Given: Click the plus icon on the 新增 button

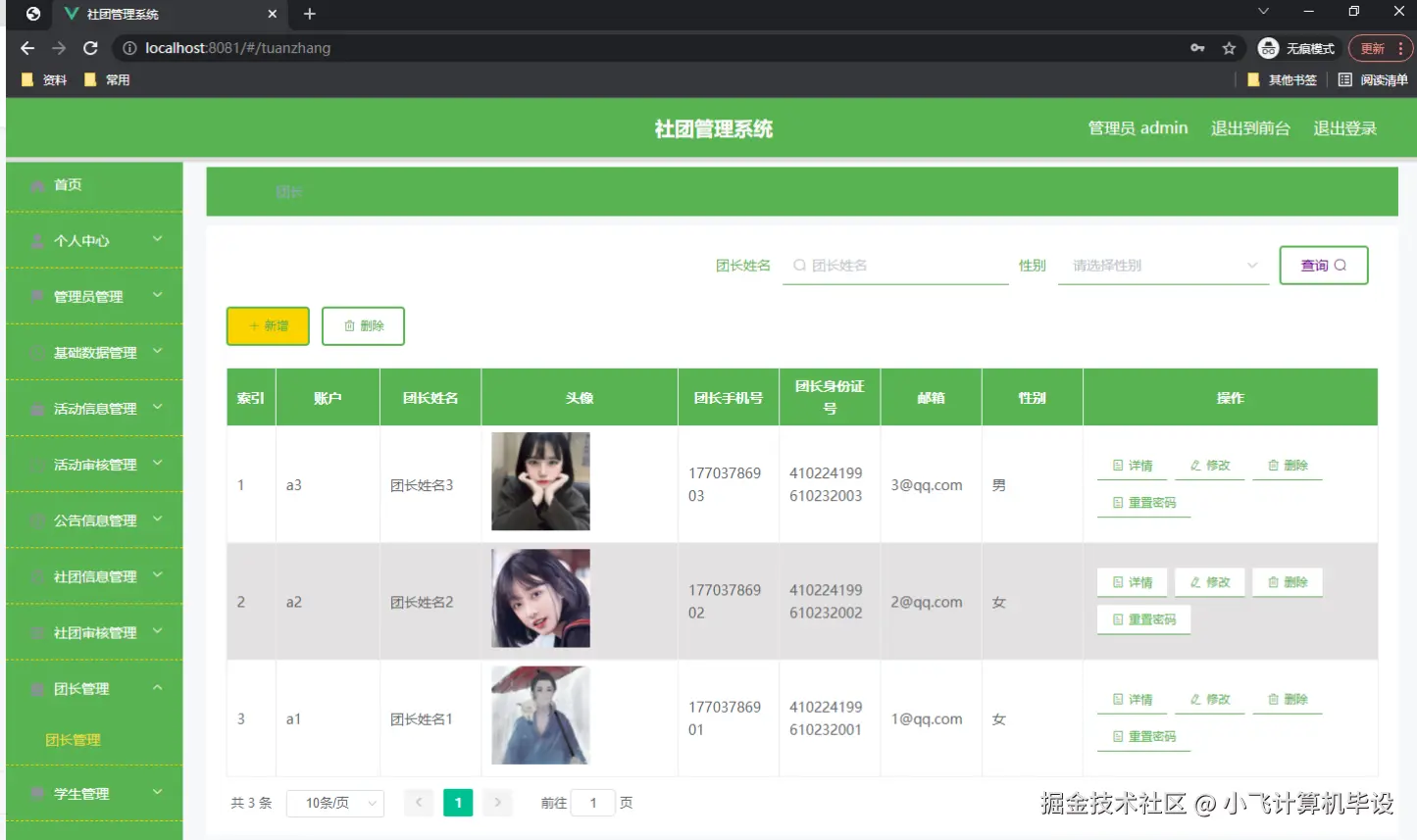Looking at the screenshot, I should click(253, 325).
